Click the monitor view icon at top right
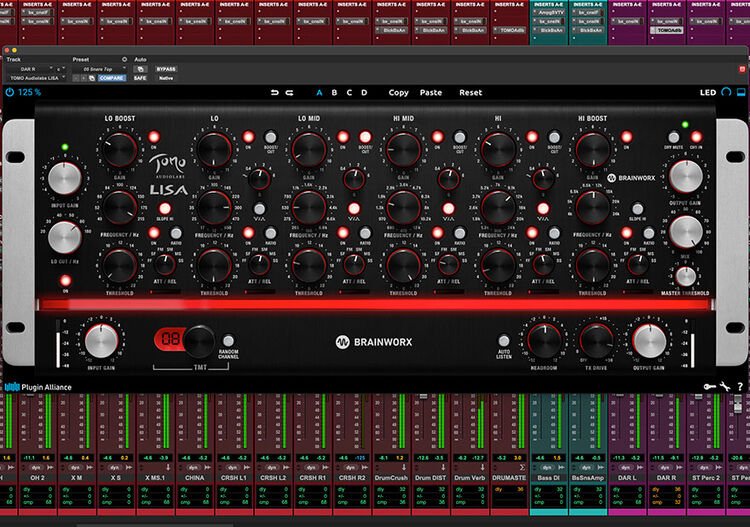Image resolution: width=750 pixels, height=527 pixels. click(741, 92)
